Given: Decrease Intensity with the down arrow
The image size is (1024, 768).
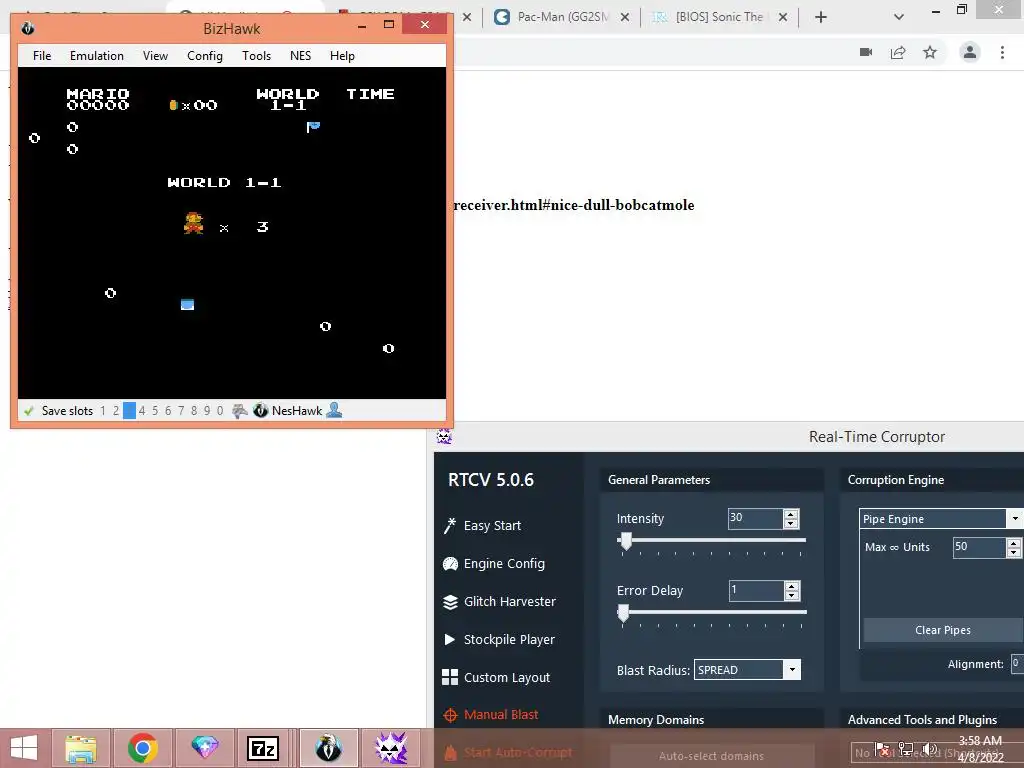Looking at the screenshot, I should pos(791,524).
